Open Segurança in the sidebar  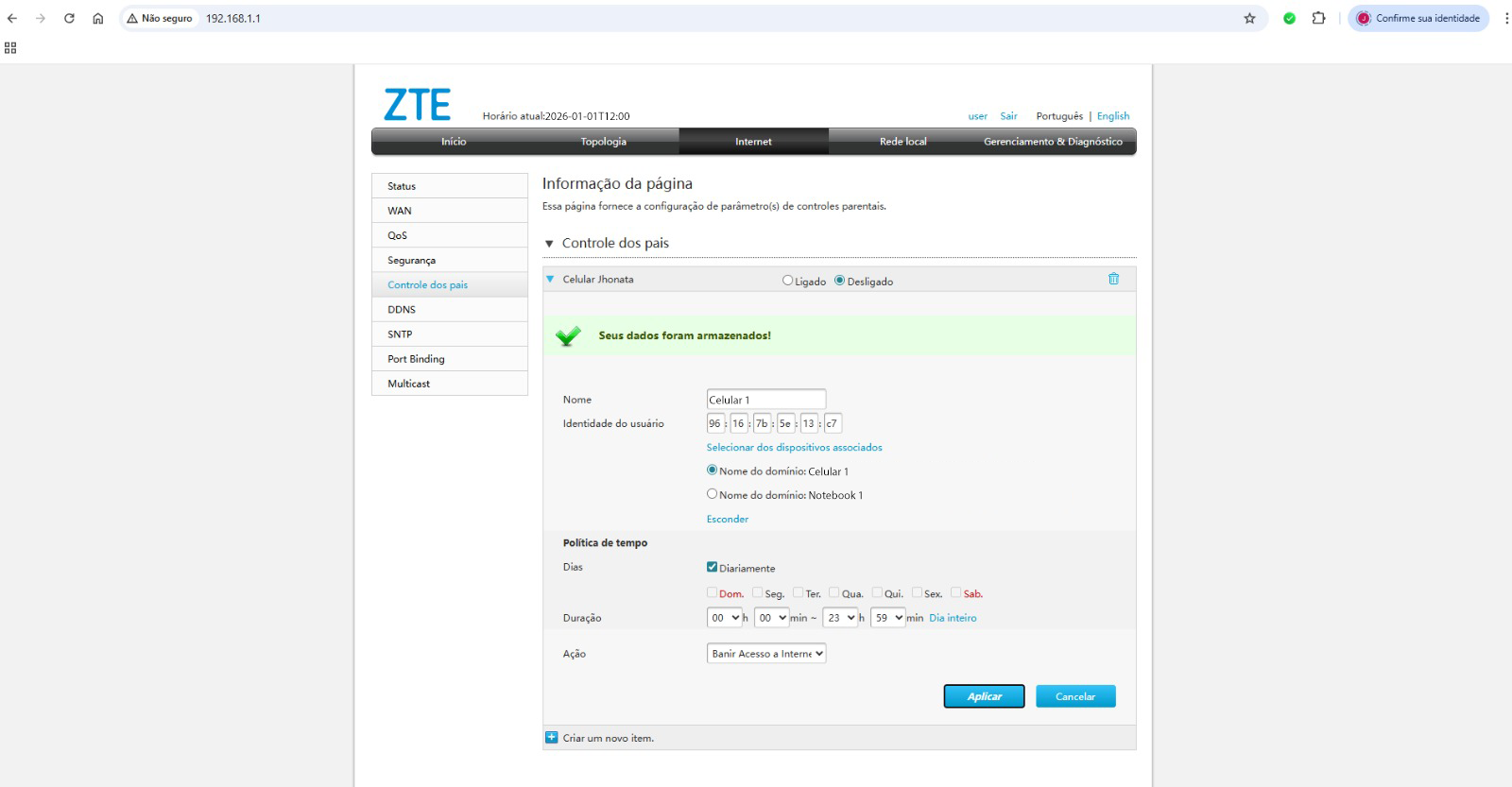(x=450, y=260)
